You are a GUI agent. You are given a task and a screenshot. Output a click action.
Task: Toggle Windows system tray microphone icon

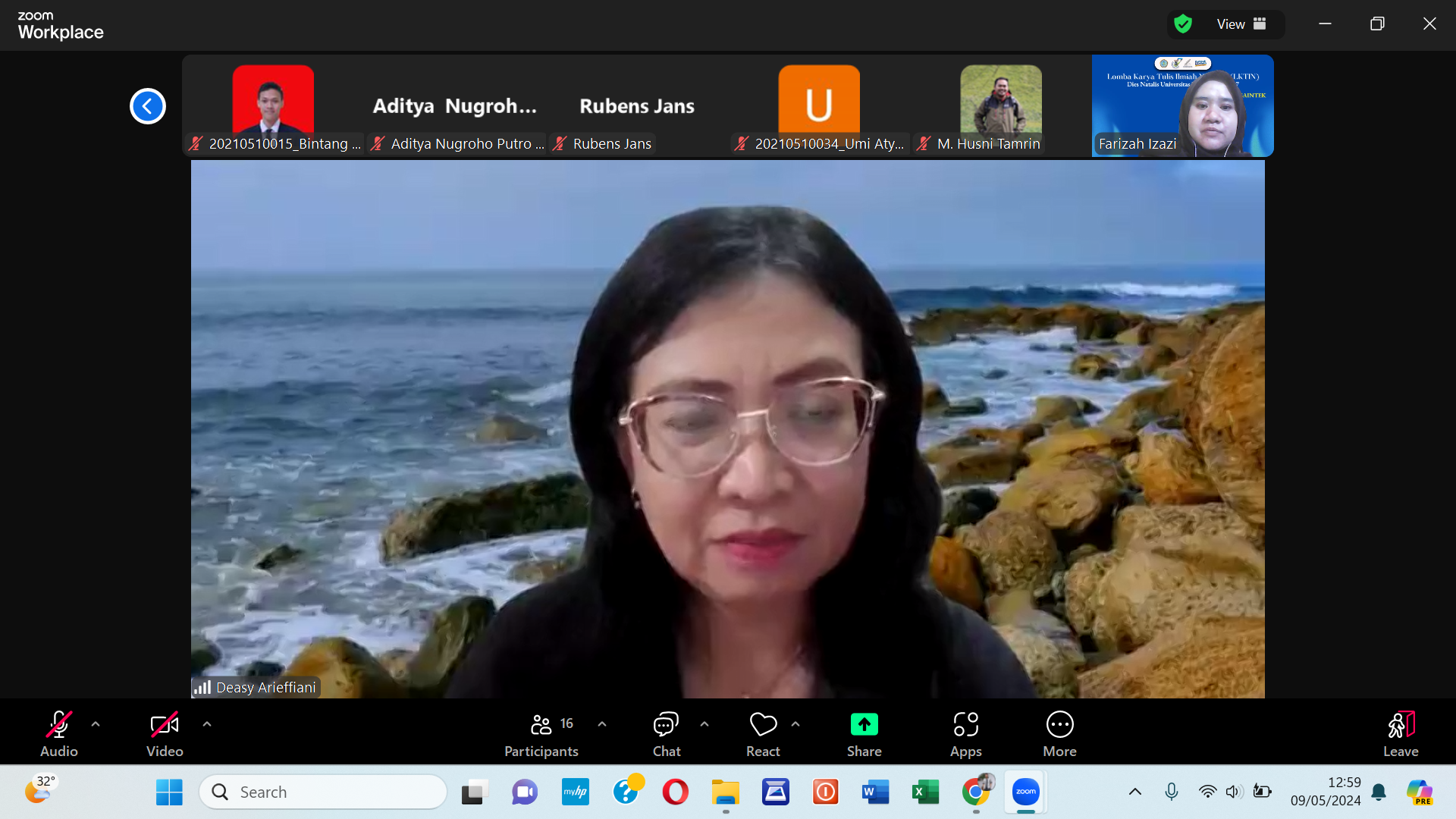click(x=1172, y=792)
